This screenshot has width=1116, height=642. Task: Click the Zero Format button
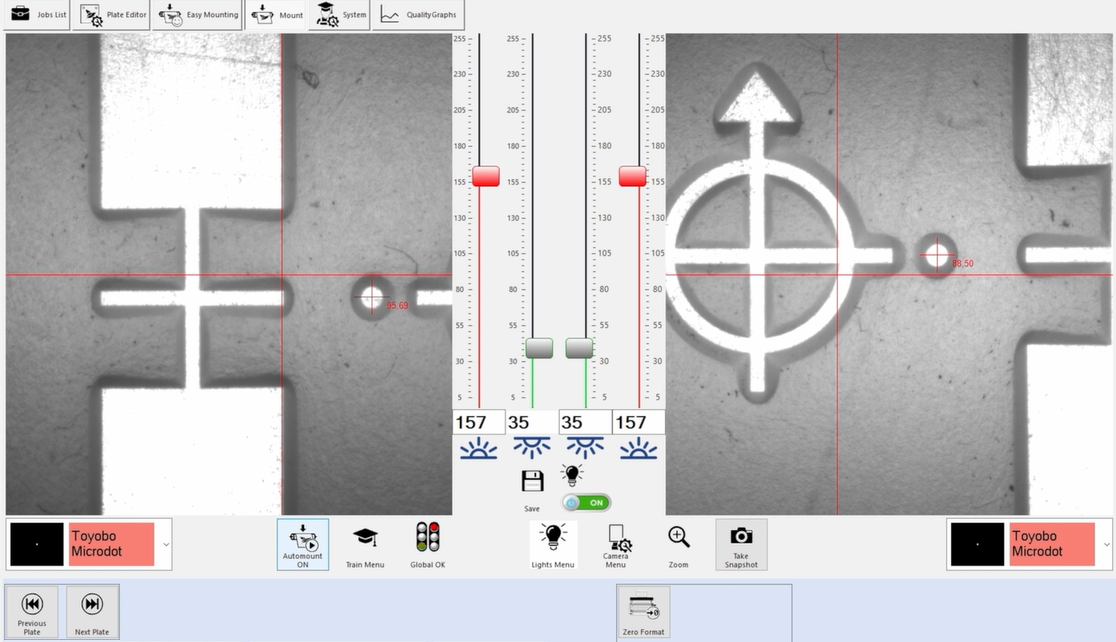pyautogui.click(x=644, y=611)
